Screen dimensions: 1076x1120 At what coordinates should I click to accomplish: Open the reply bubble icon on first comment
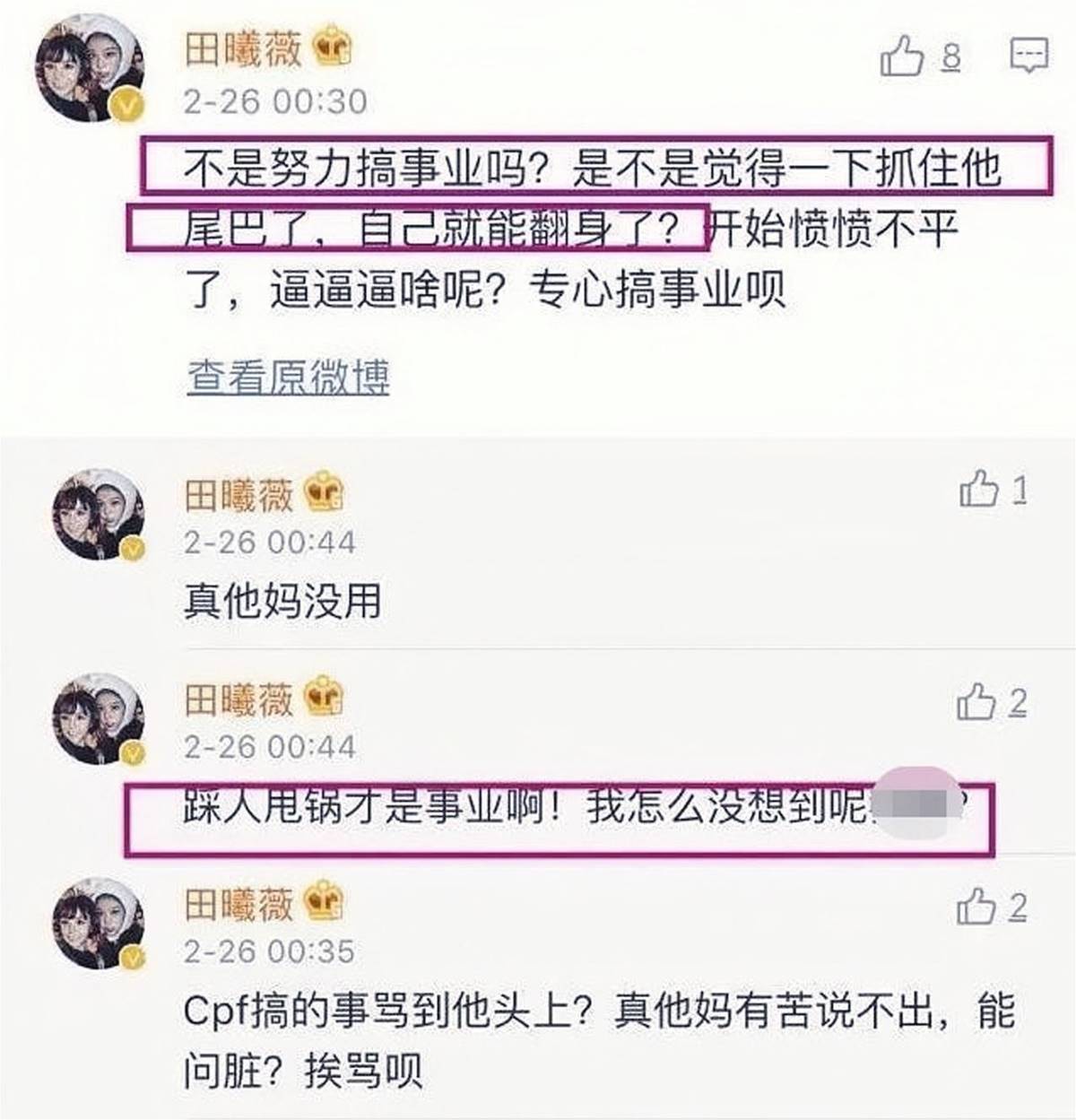point(1028,56)
